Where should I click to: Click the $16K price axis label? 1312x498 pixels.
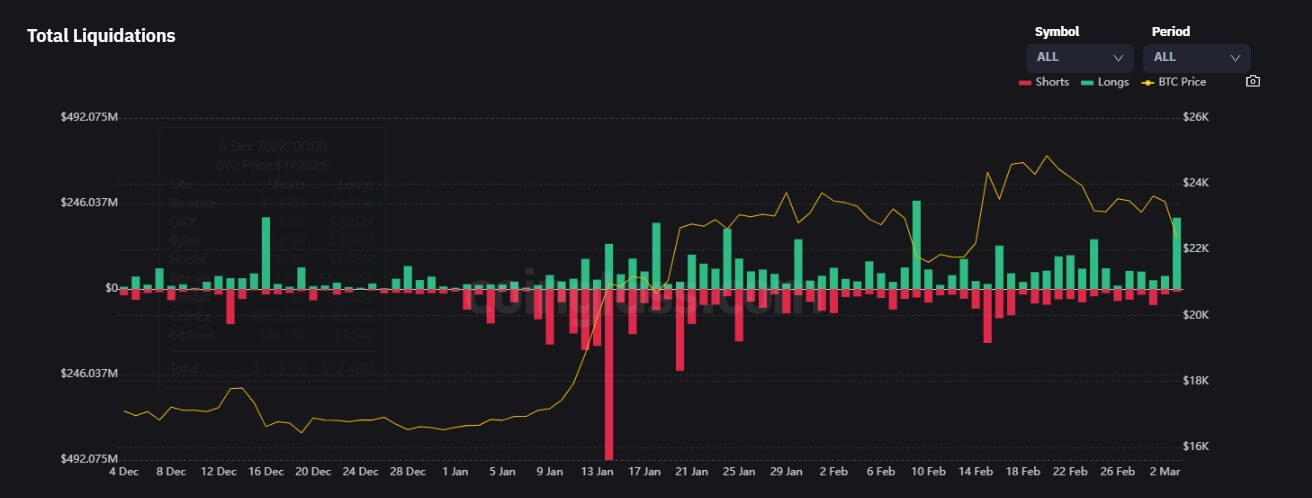pos(1196,446)
